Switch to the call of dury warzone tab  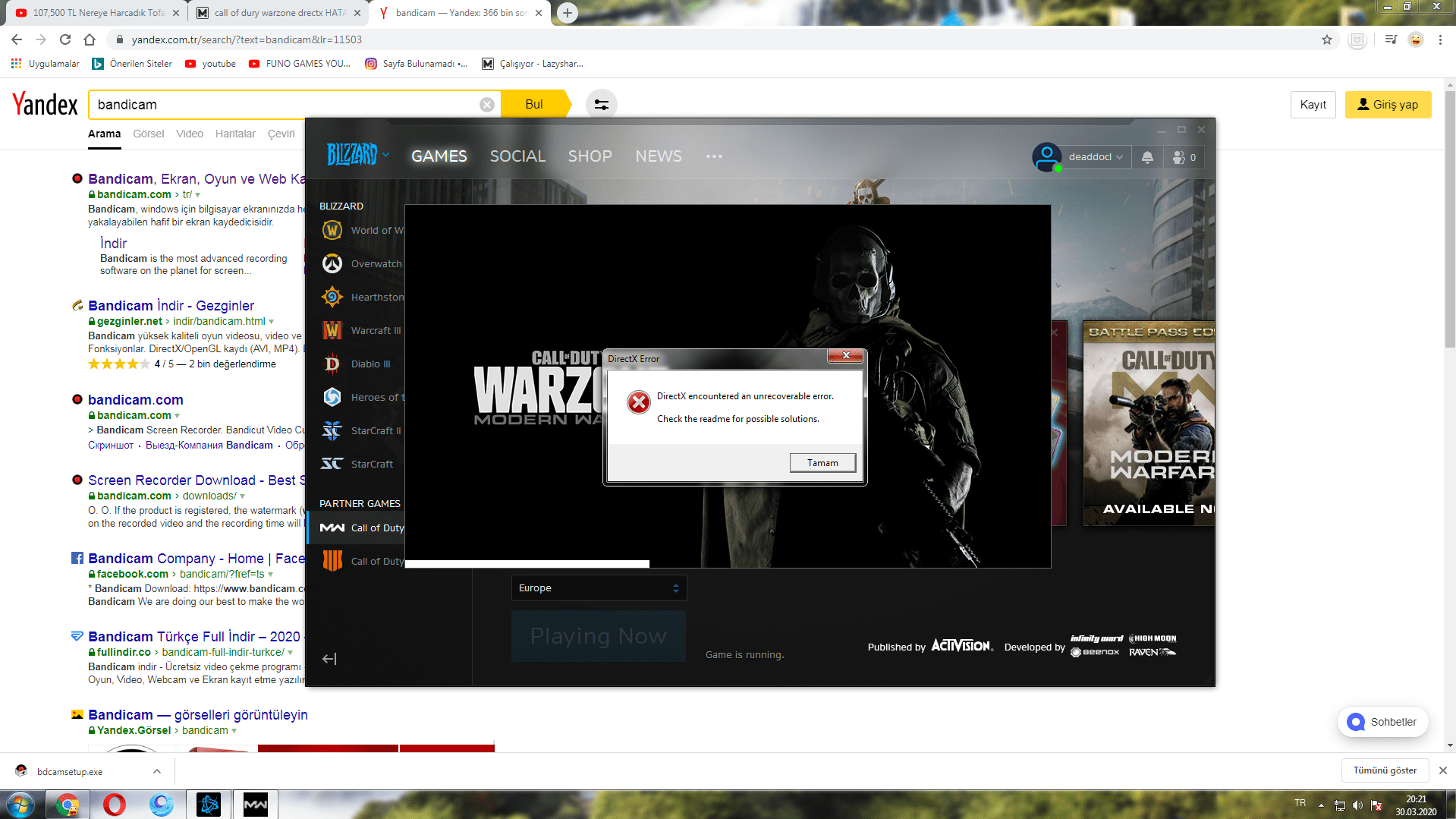point(278,13)
